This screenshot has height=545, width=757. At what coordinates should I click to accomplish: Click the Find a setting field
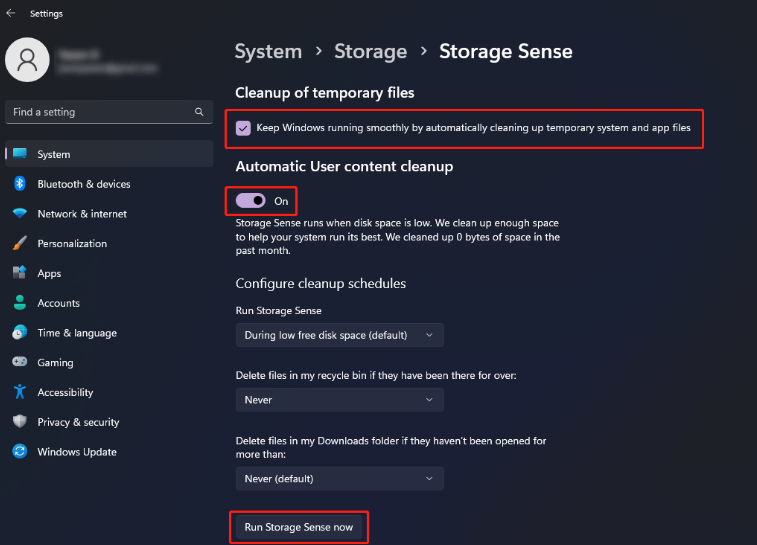click(x=109, y=112)
